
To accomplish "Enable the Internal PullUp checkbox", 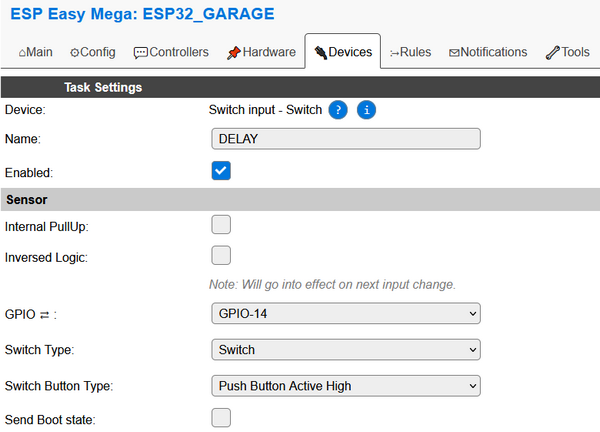I will click(x=221, y=224).
